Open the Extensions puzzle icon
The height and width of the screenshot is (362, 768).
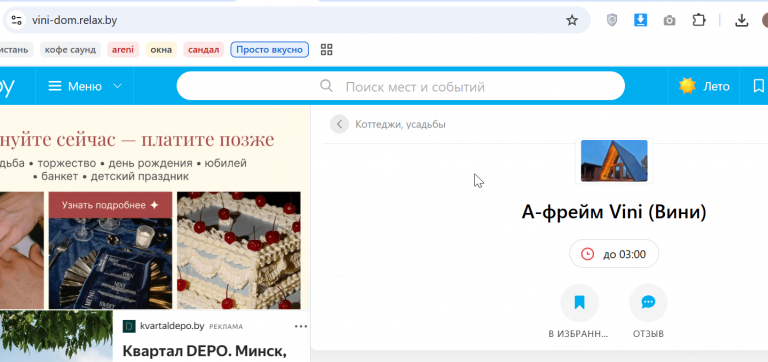pos(698,20)
